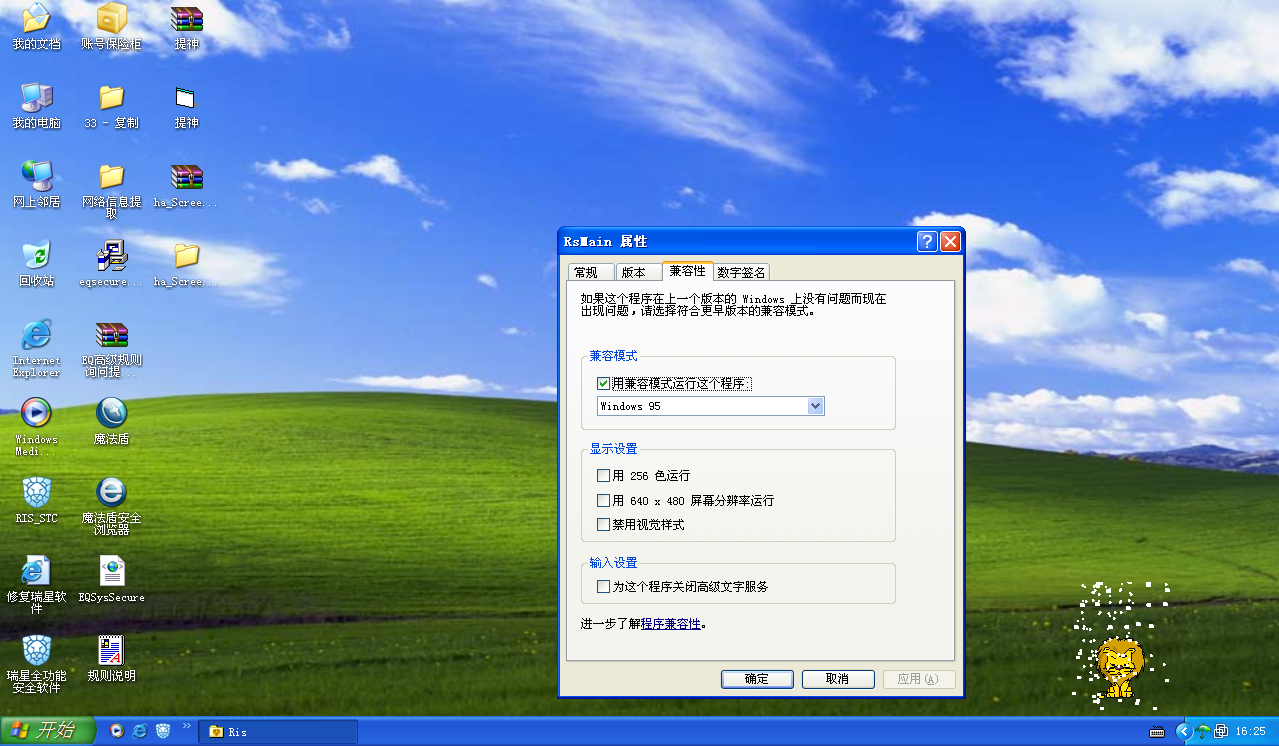The width and height of the screenshot is (1279, 746).
Task: Enable 禁用视觉样式 checkbox
Action: (x=603, y=524)
